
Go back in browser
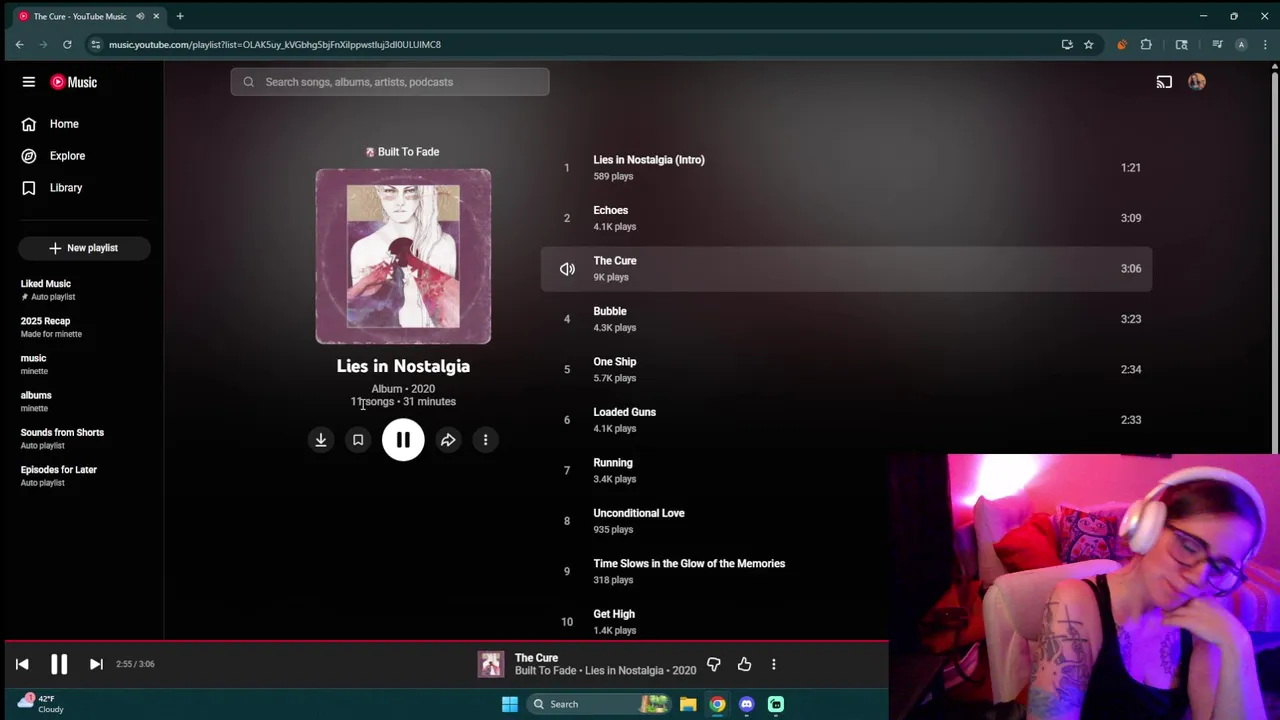tap(19, 44)
